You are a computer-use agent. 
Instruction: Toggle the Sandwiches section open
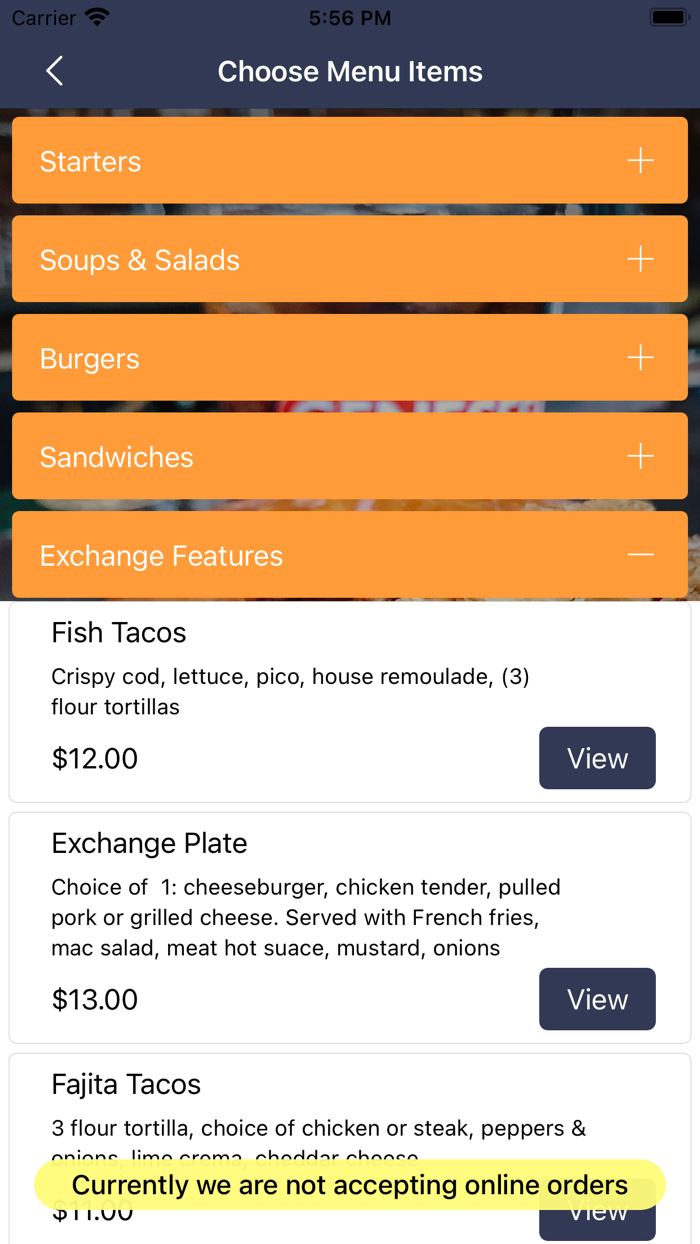click(x=350, y=456)
